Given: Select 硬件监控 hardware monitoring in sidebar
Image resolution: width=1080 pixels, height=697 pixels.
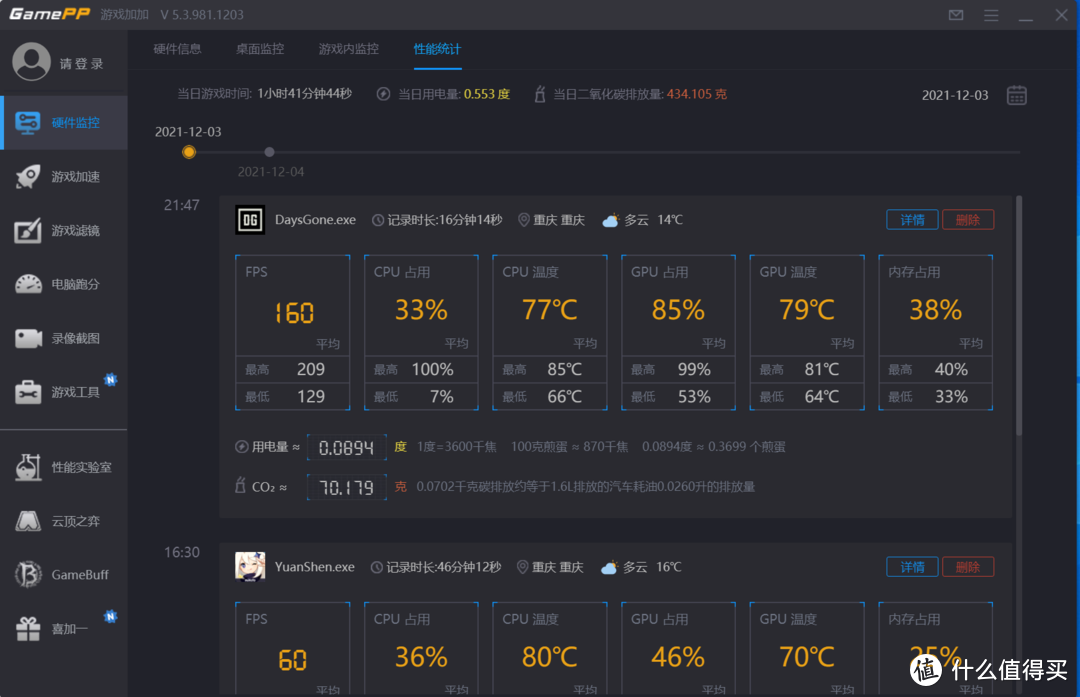Looking at the screenshot, I should [x=64, y=123].
